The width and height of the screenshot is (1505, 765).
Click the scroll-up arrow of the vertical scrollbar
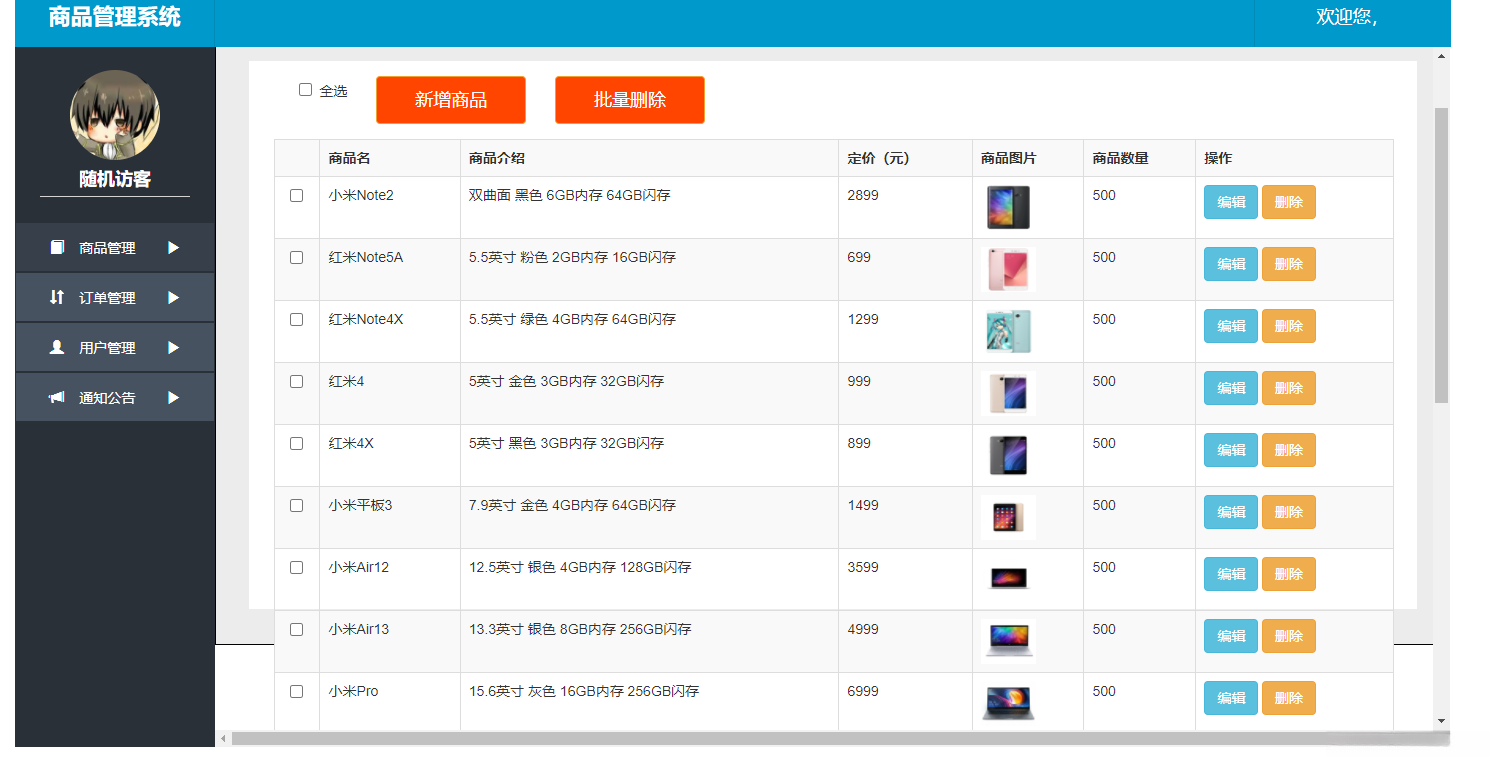click(x=1441, y=57)
